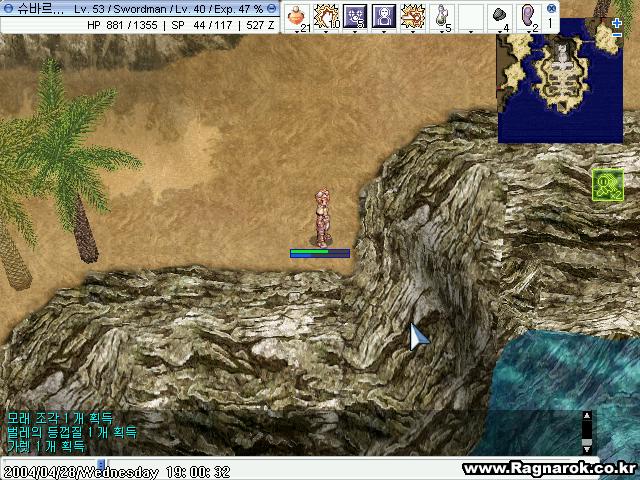The height and width of the screenshot is (480, 640).
Task: Use the white potion bottle in the hotkey bar
Action: coord(441,16)
